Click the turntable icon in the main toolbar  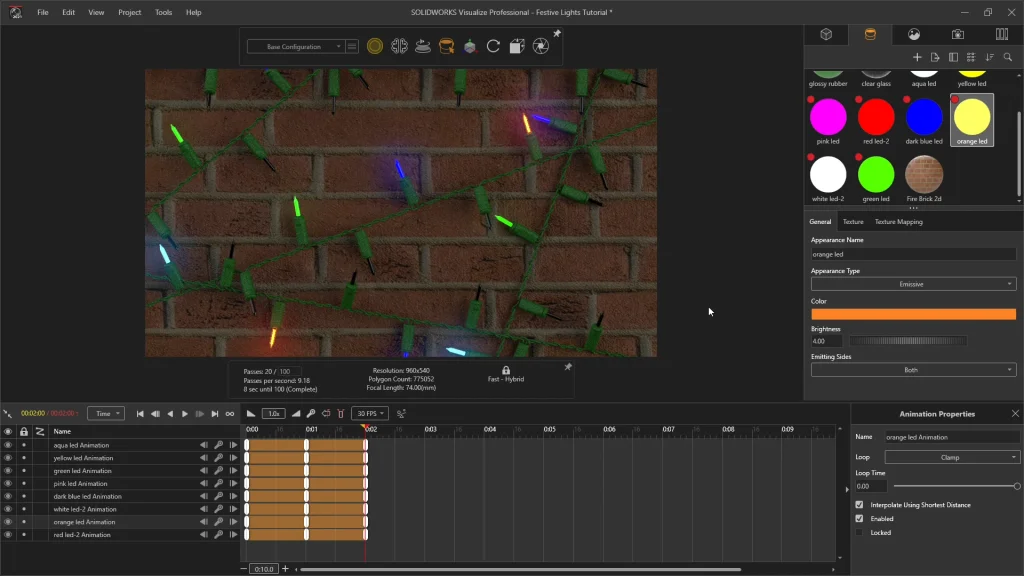tap(422, 46)
